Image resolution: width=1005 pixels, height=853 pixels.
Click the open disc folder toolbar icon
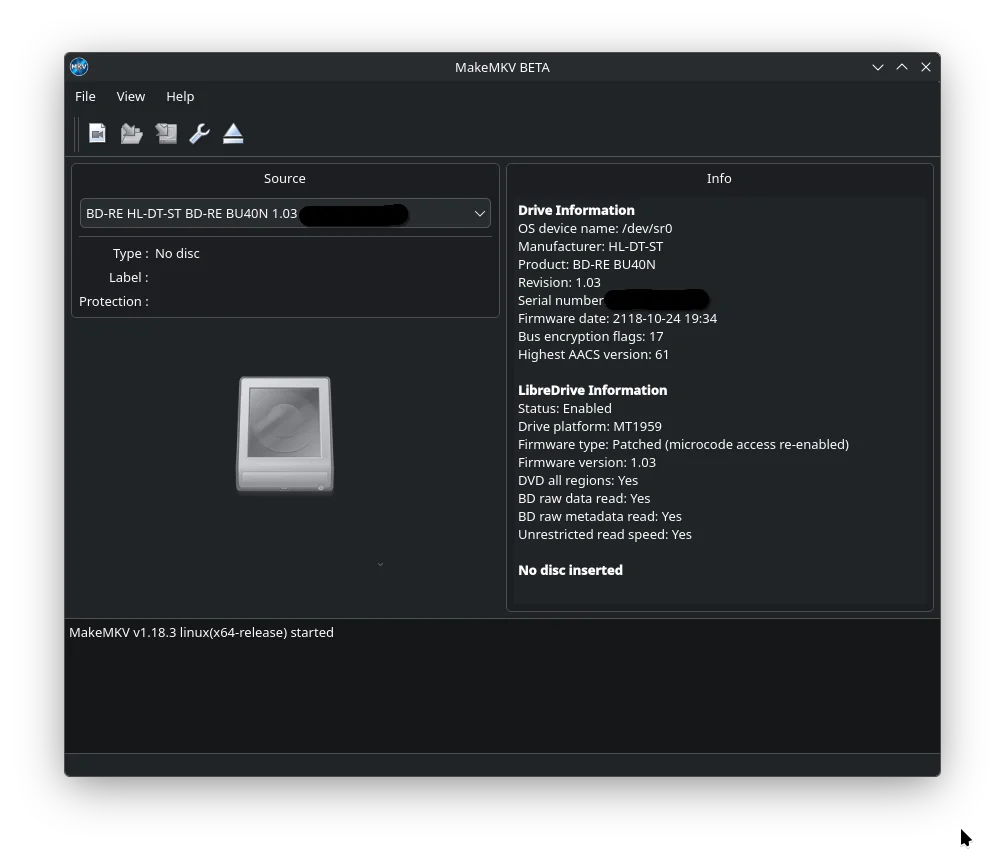coord(131,133)
